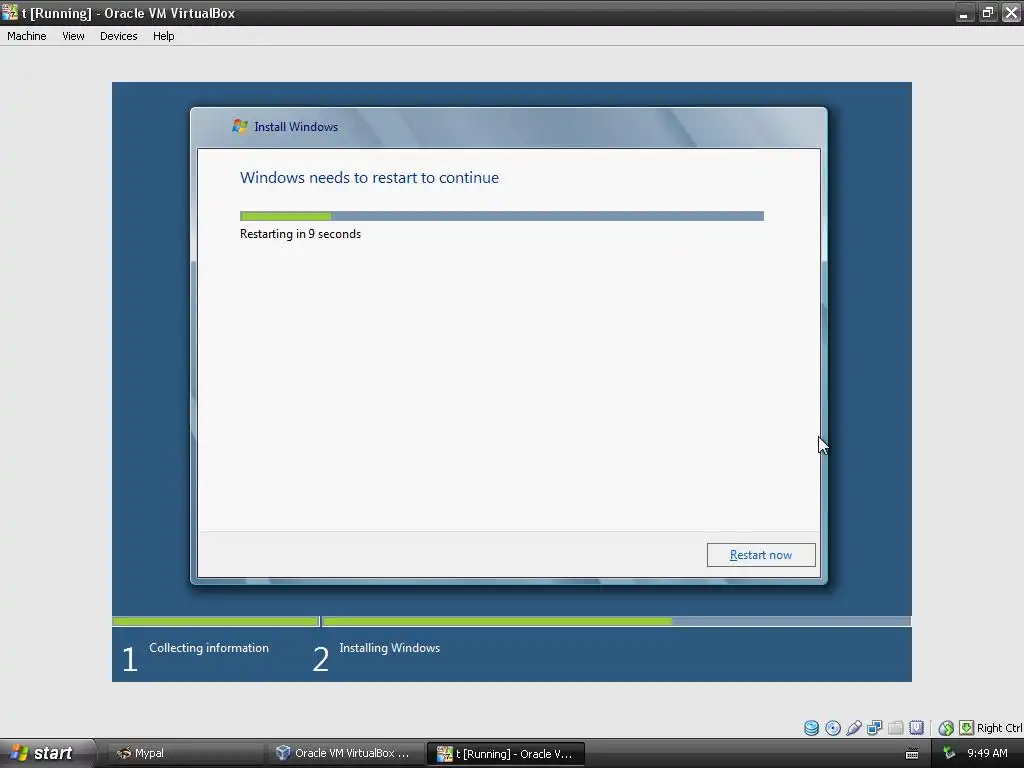This screenshot has width=1024, height=768.
Task: Click the optical disc status icon
Action: [833, 728]
